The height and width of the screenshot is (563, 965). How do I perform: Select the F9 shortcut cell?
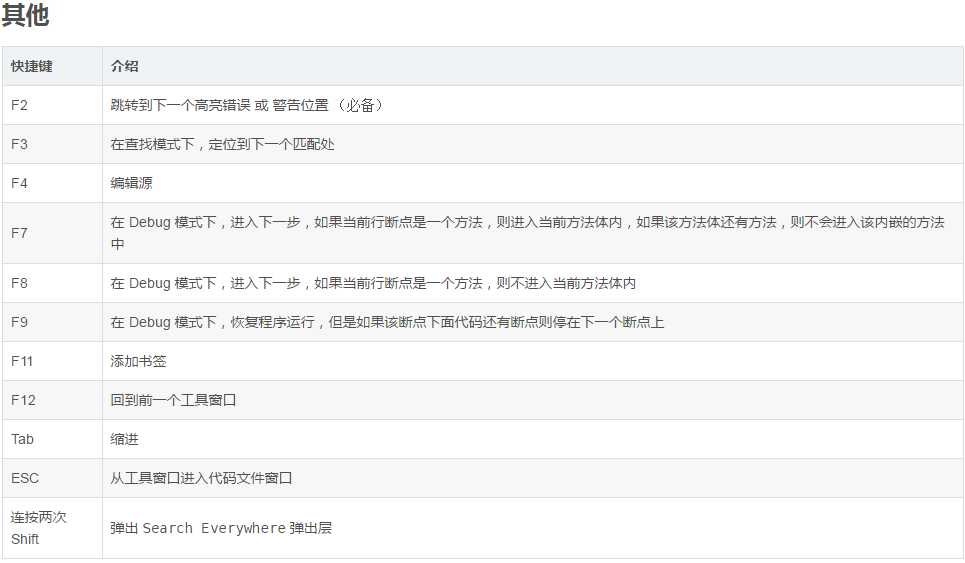(20, 322)
